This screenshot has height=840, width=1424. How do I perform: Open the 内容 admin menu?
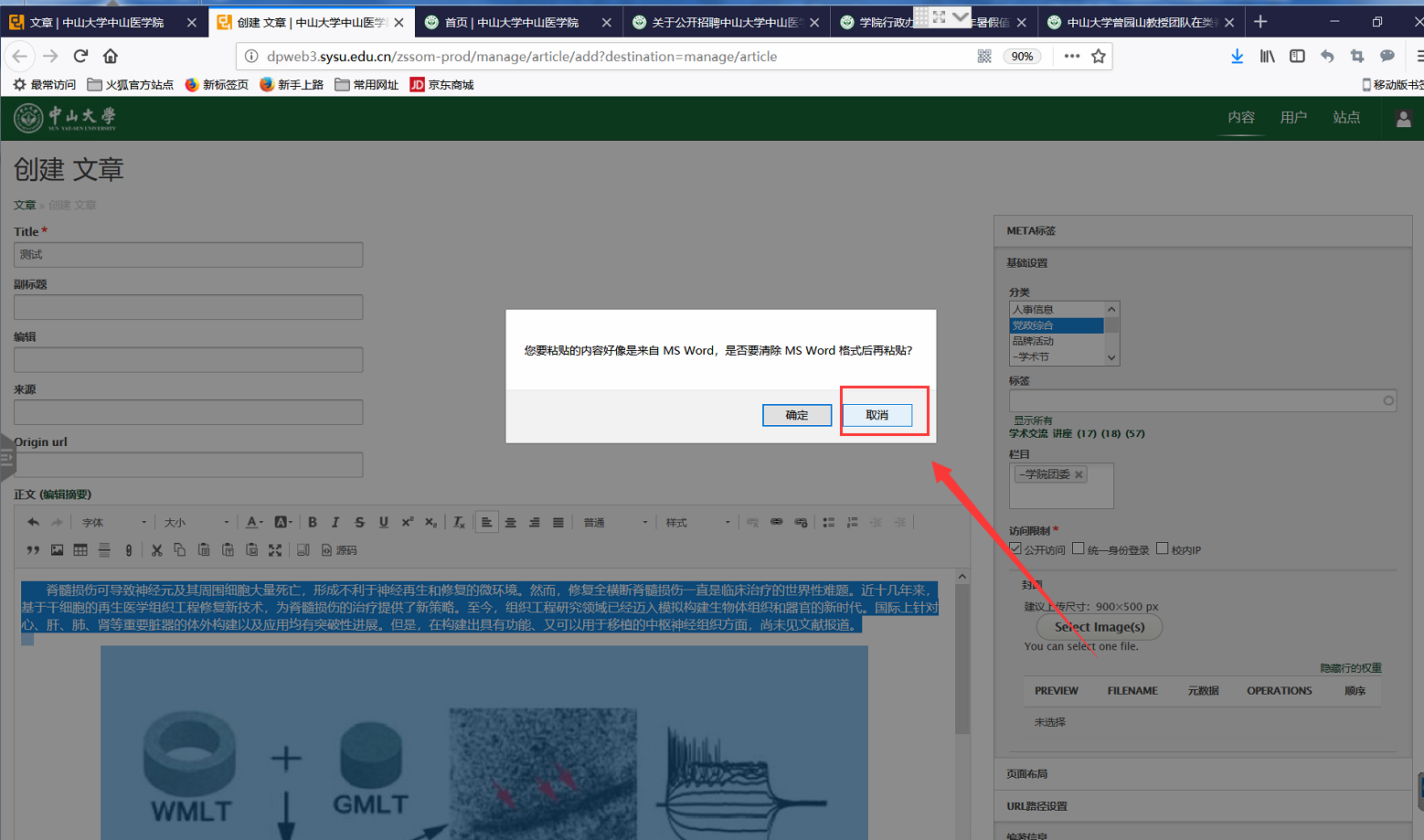(x=1241, y=117)
